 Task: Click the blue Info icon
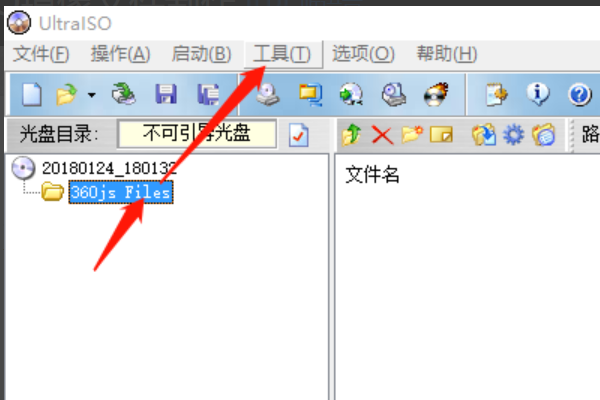538,94
